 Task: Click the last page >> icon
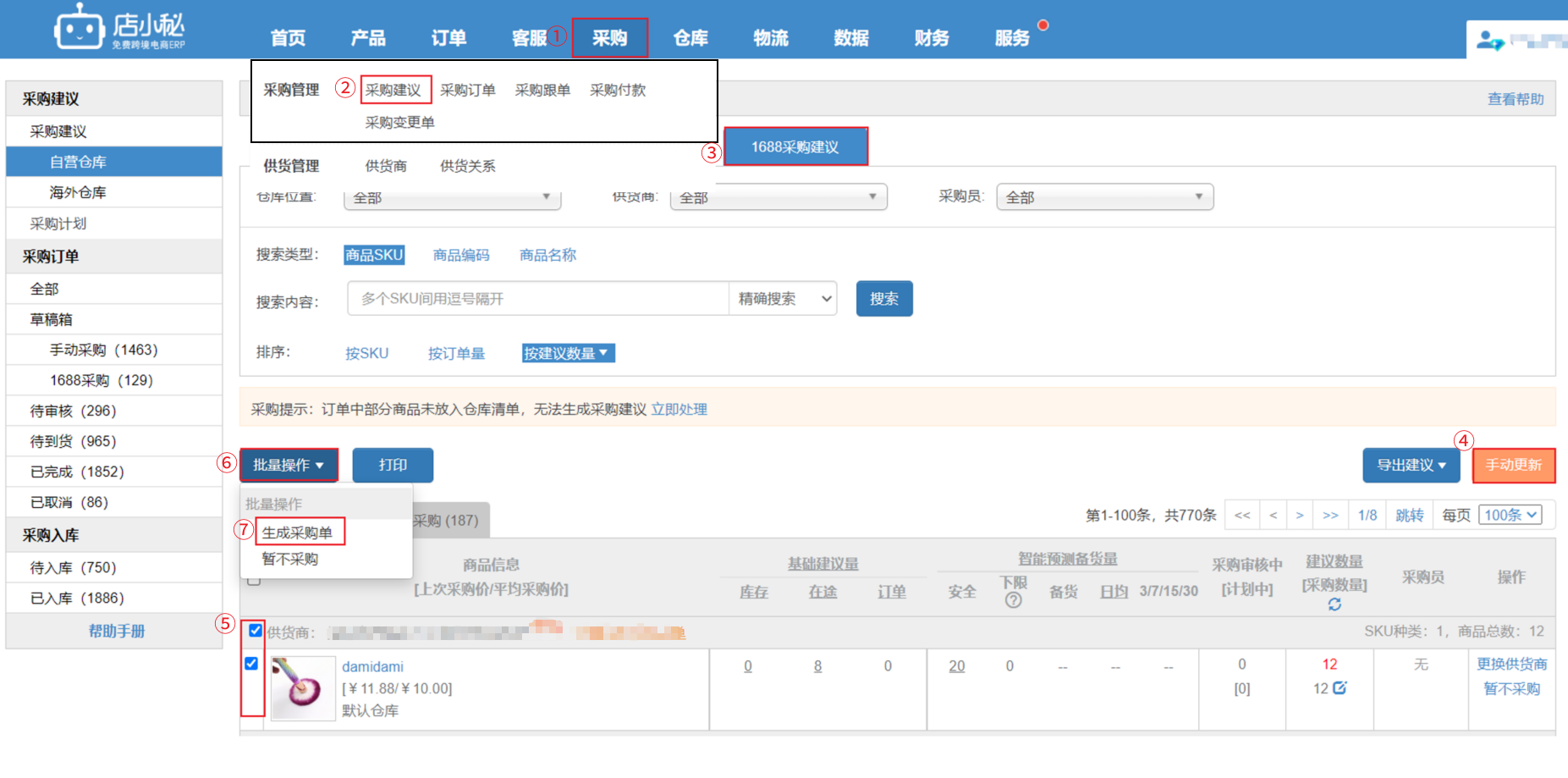(x=1330, y=514)
